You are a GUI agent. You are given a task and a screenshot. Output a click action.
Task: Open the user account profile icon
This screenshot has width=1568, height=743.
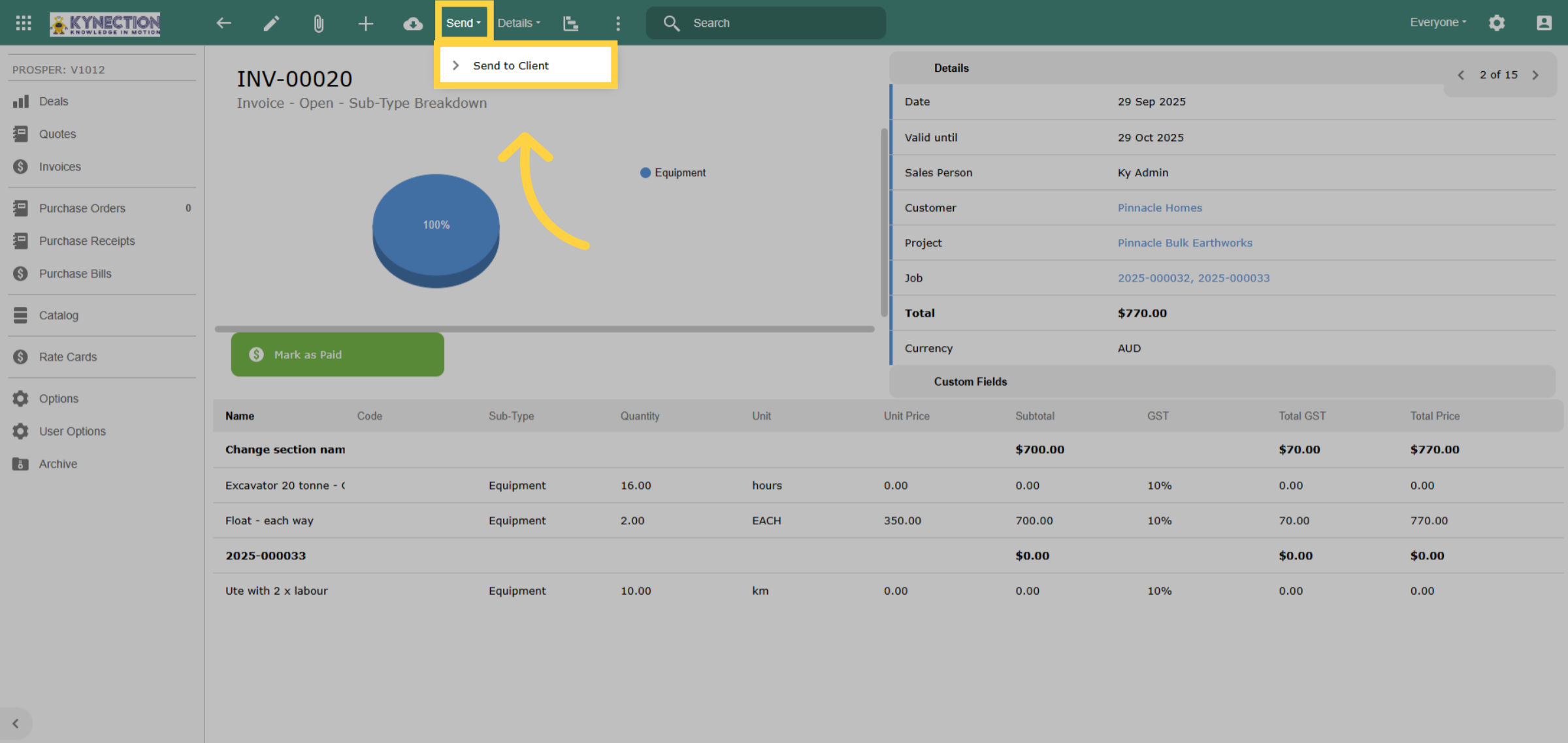pos(1544,23)
